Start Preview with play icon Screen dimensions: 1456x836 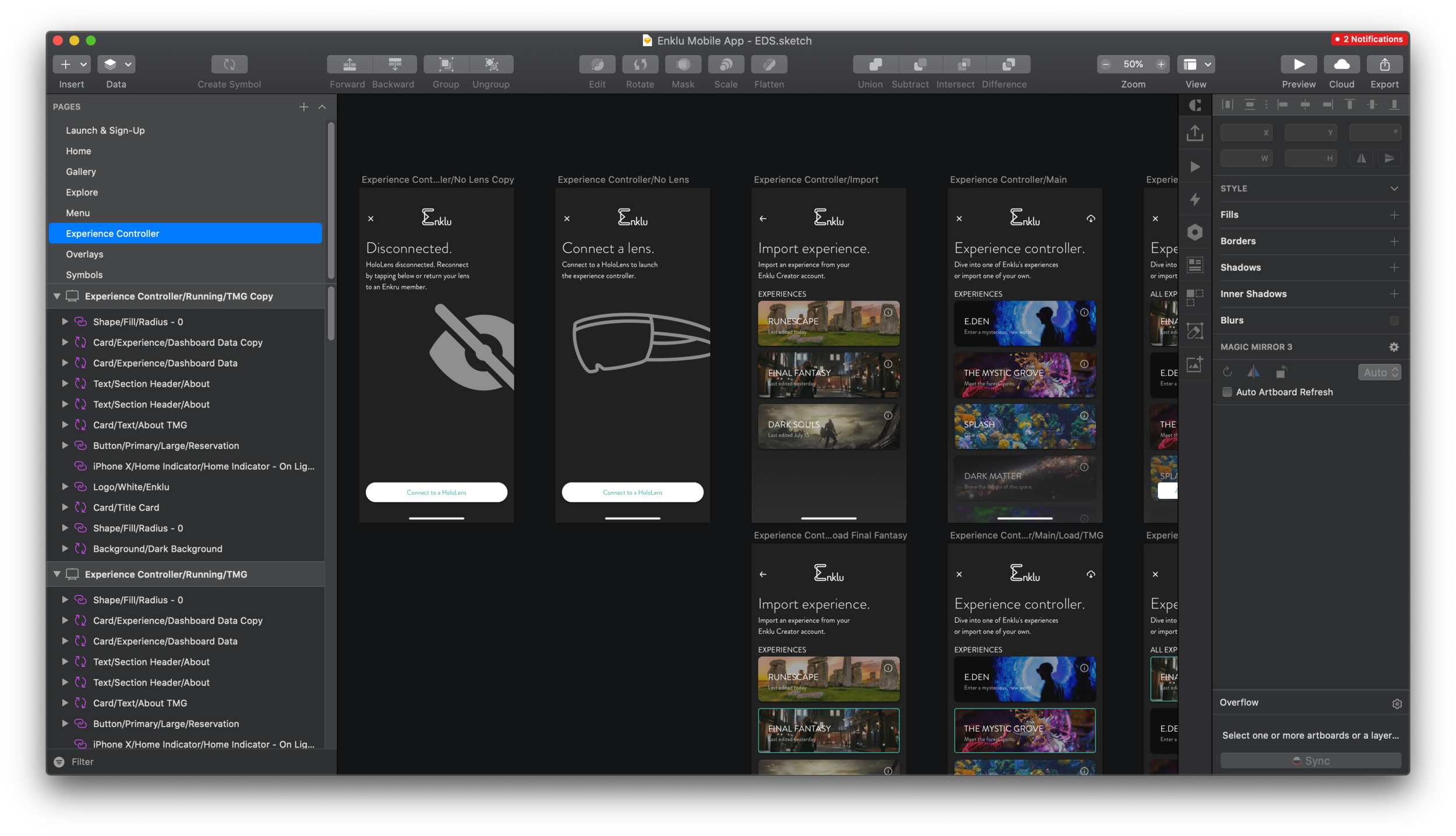[1299, 64]
